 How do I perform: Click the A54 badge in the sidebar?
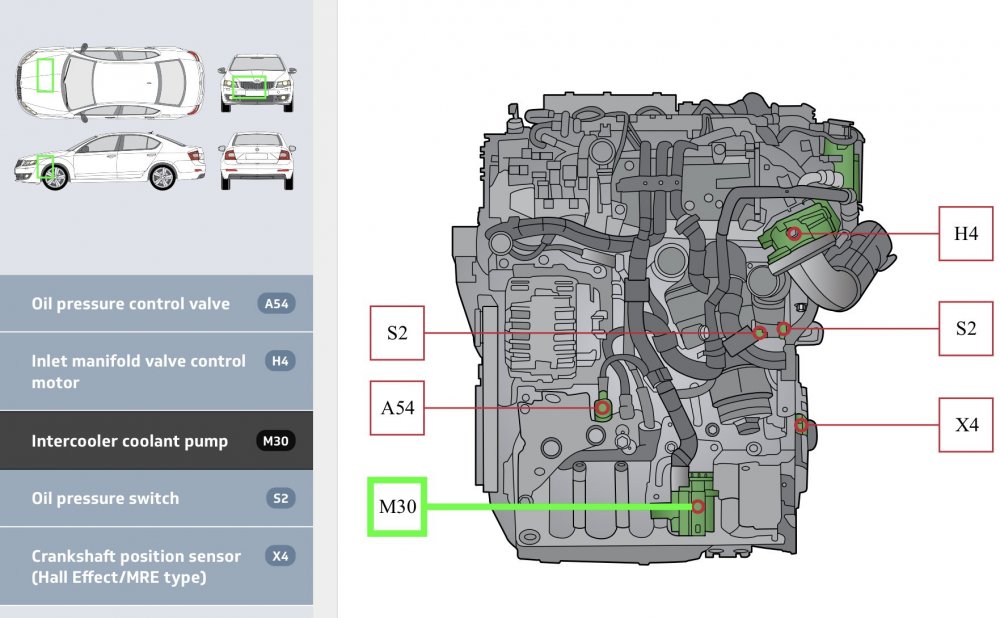click(278, 302)
